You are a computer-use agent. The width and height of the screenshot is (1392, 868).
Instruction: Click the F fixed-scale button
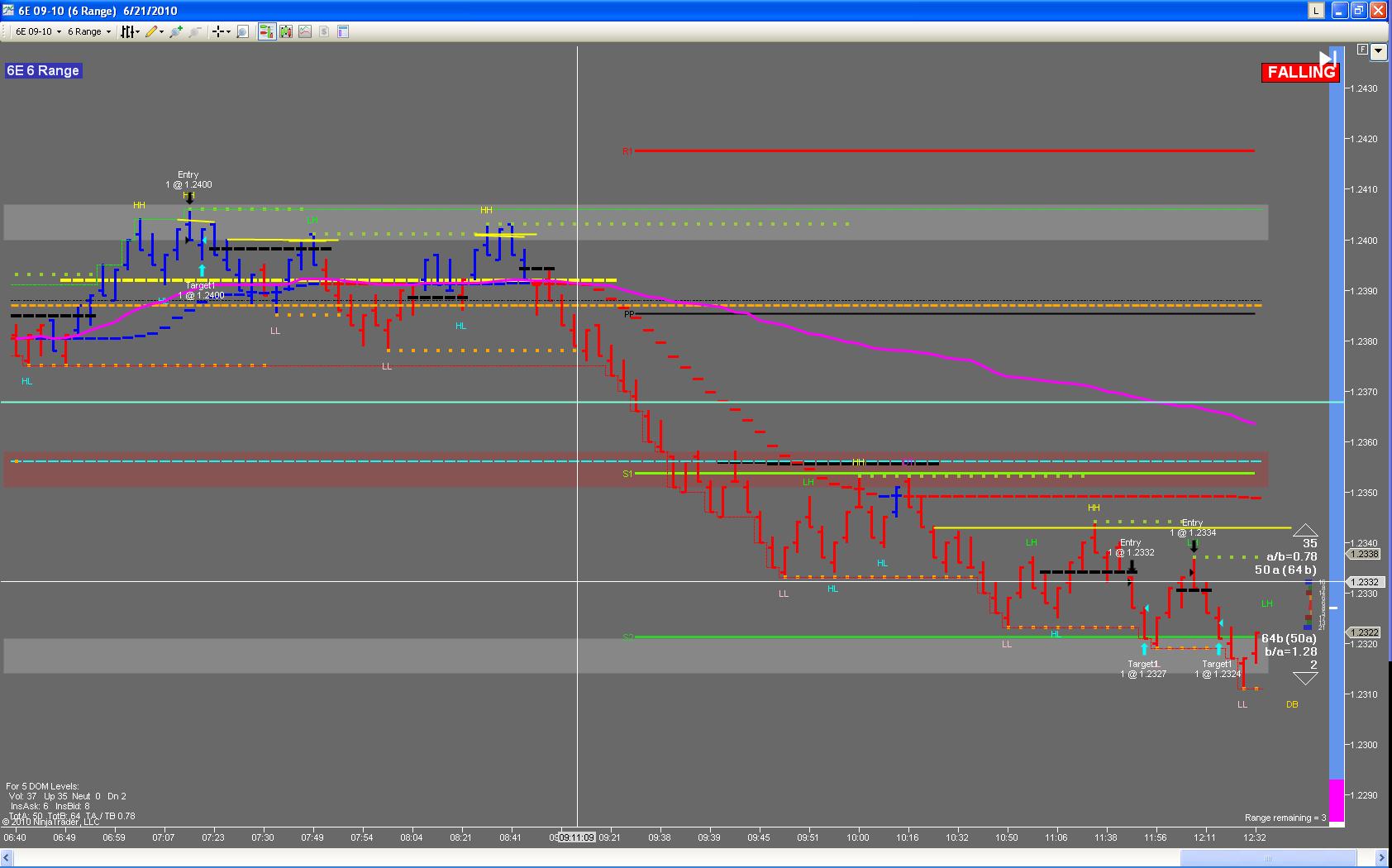tap(1362, 50)
